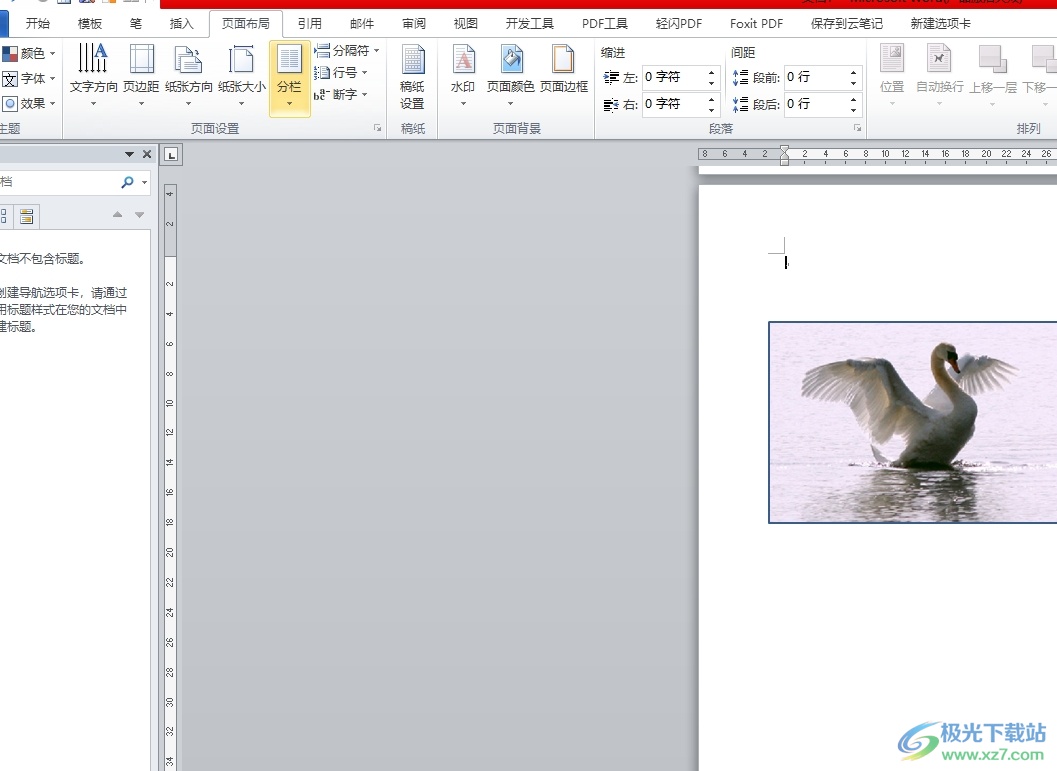Click the tab stop selector on ruler

[171, 154]
